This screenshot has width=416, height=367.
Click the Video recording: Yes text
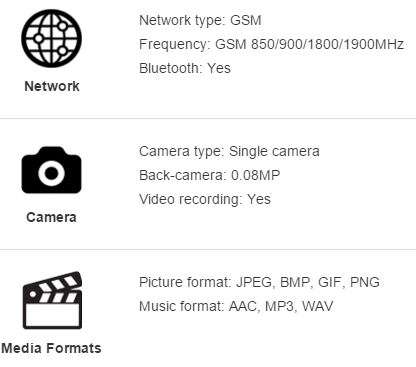[205, 199]
